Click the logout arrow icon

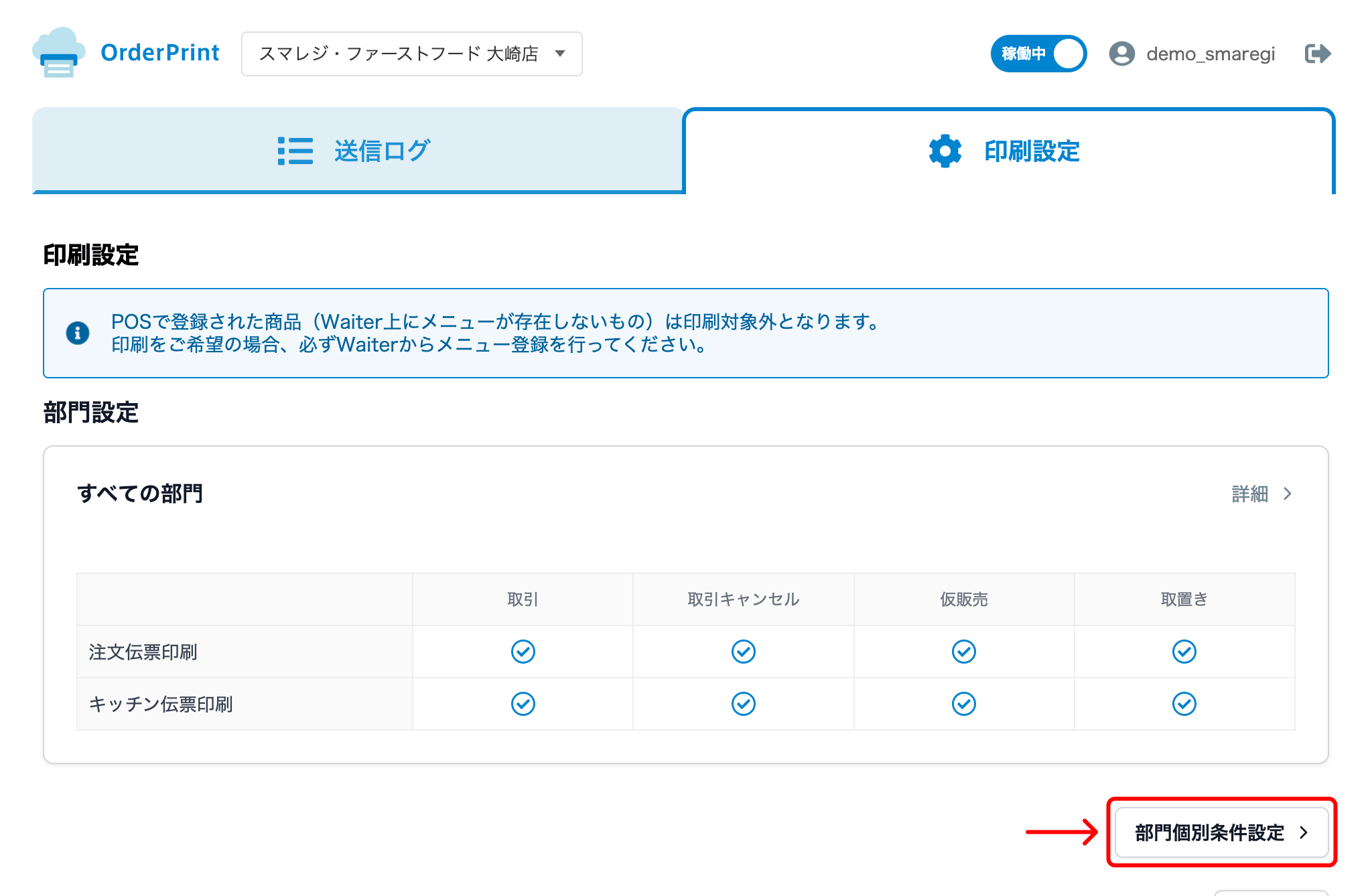tap(1316, 54)
